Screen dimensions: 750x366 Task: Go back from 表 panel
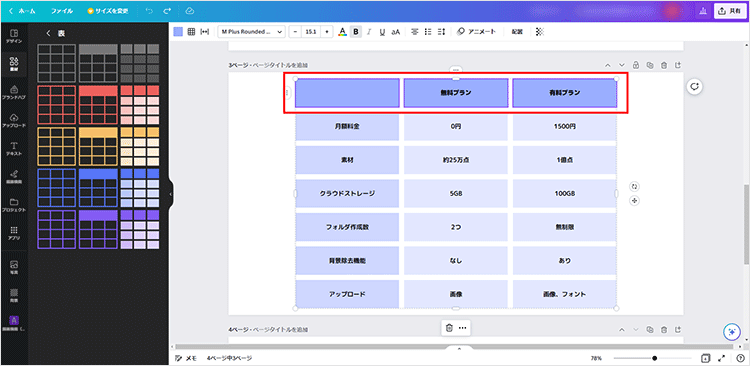point(48,33)
